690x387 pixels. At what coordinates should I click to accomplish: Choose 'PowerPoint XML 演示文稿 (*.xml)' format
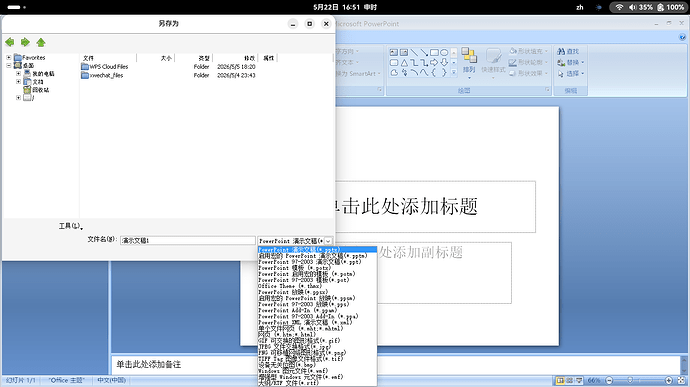pyautogui.click(x=317, y=322)
